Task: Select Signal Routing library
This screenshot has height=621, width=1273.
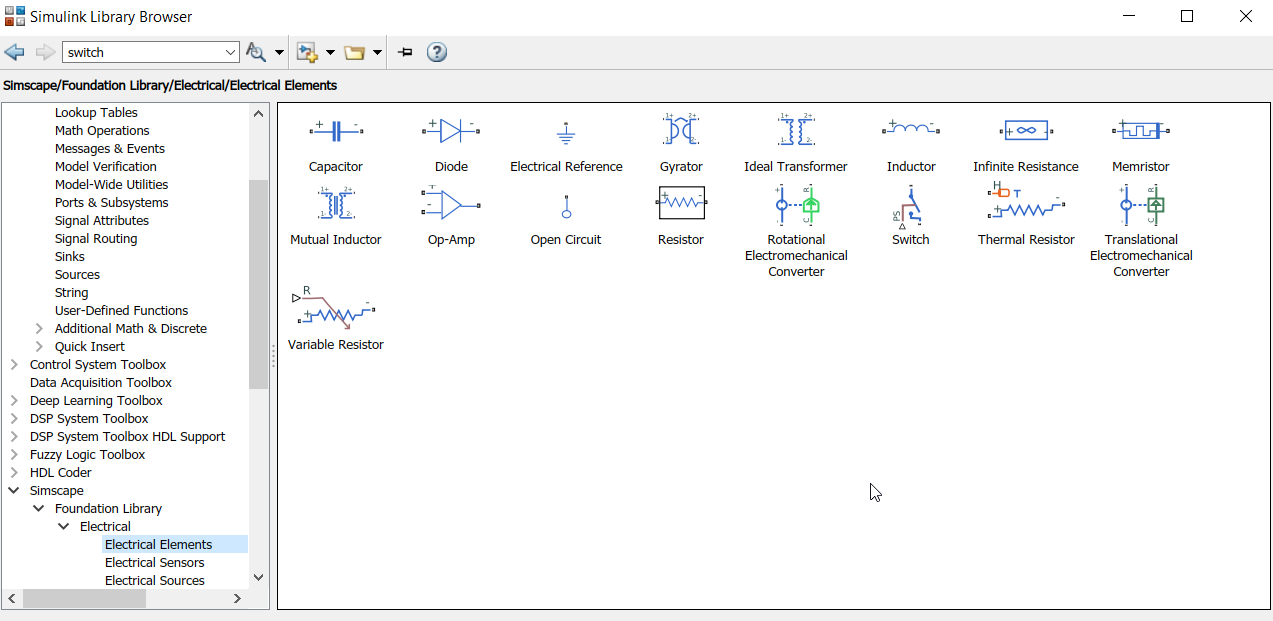Action: click(96, 238)
